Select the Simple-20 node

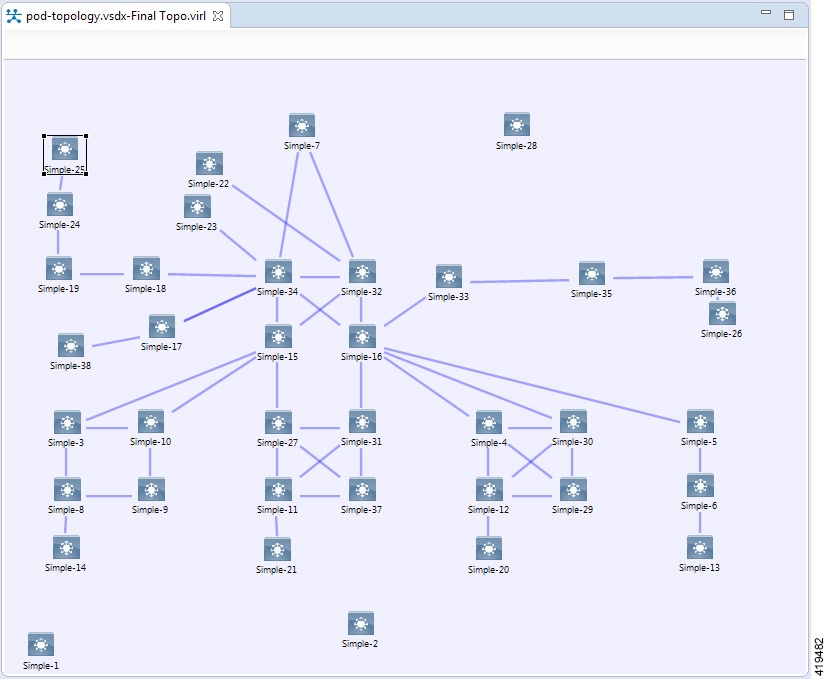(x=487, y=547)
